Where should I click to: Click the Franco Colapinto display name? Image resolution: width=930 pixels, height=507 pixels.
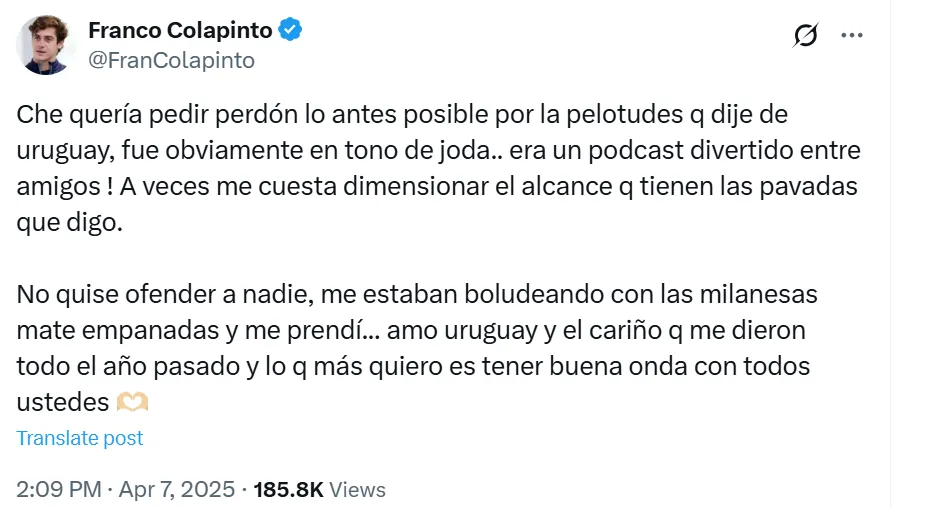(181, 30)
